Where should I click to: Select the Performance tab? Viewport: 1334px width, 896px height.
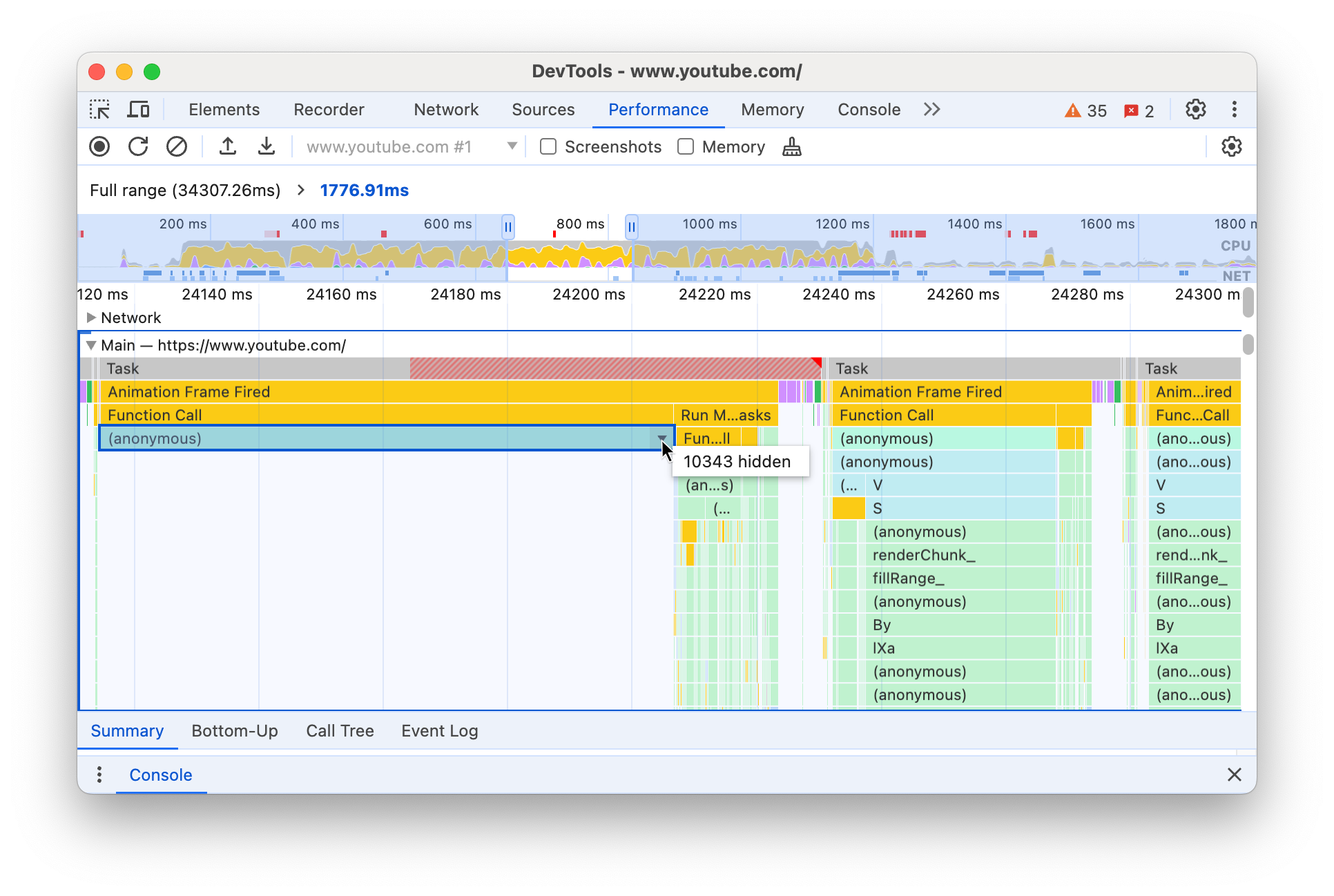(x=657, y=110)
